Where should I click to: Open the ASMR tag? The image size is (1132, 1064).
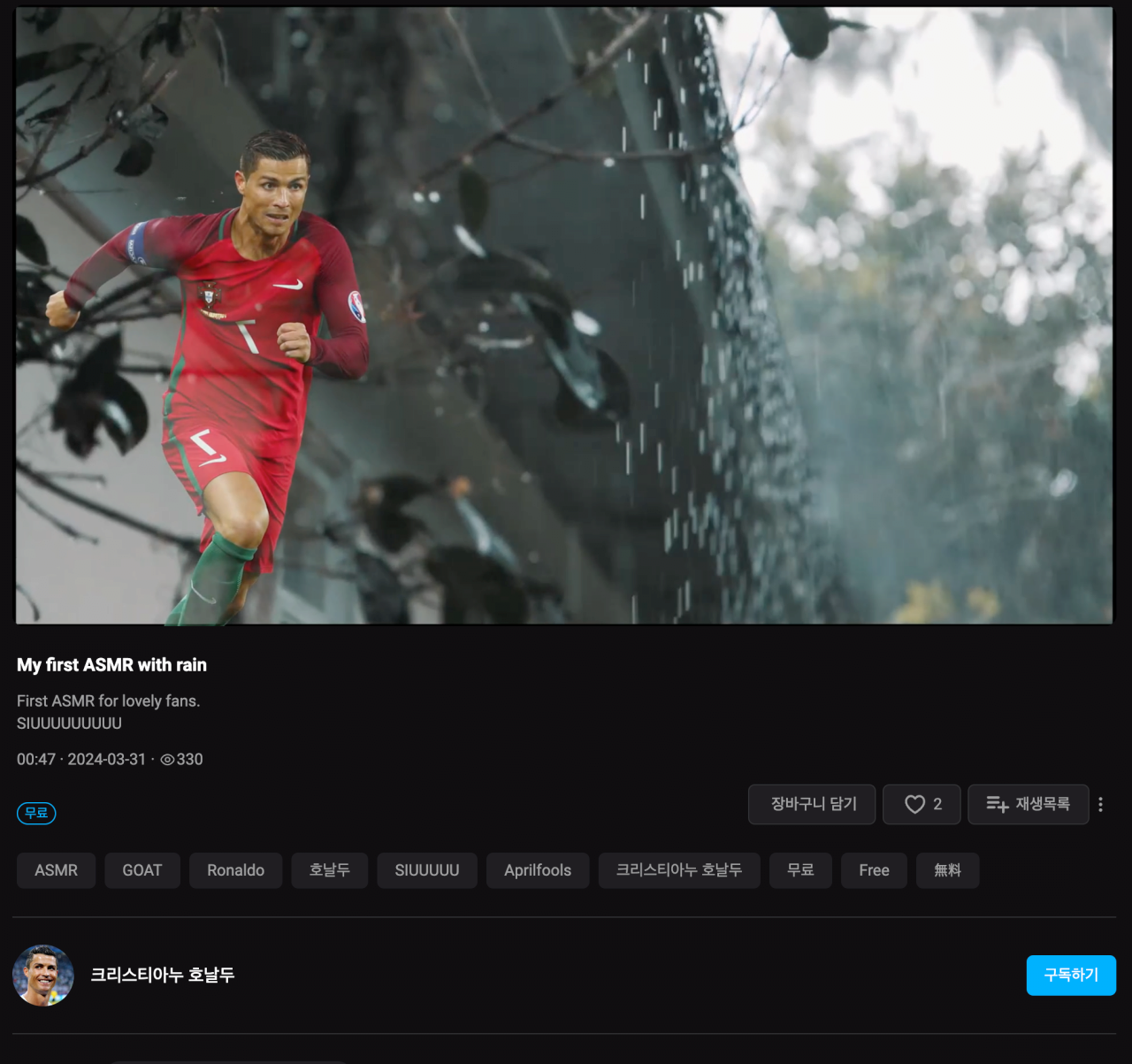[x=56, y=870]
